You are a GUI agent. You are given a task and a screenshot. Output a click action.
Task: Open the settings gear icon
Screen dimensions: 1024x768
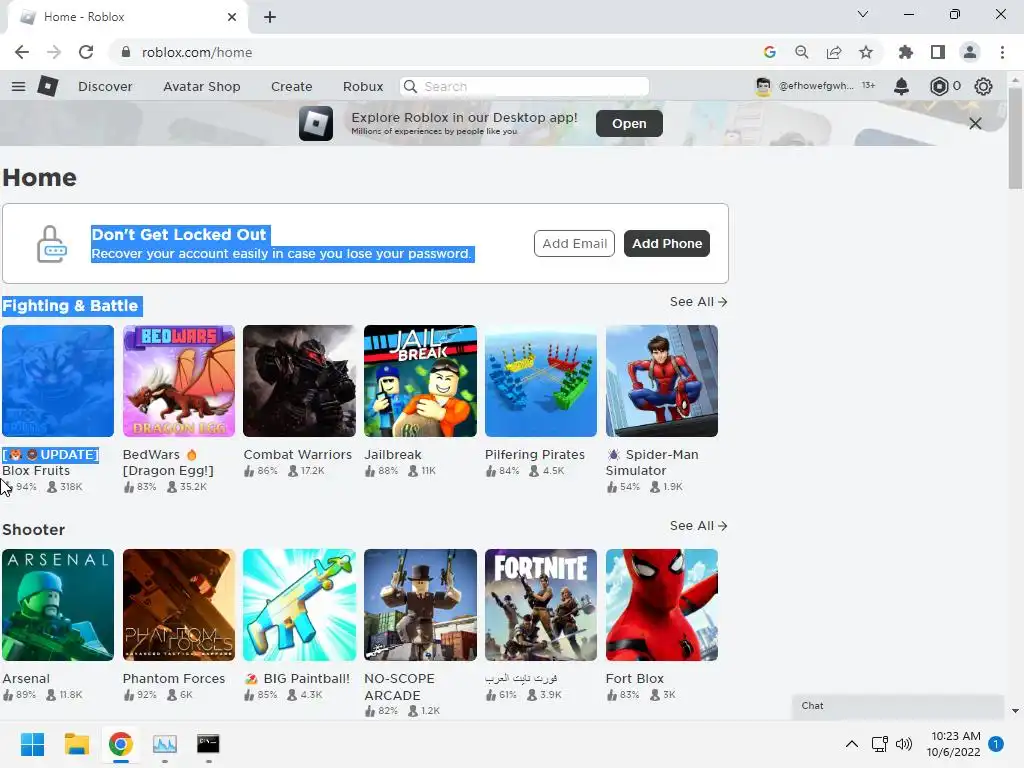(984, 86)
